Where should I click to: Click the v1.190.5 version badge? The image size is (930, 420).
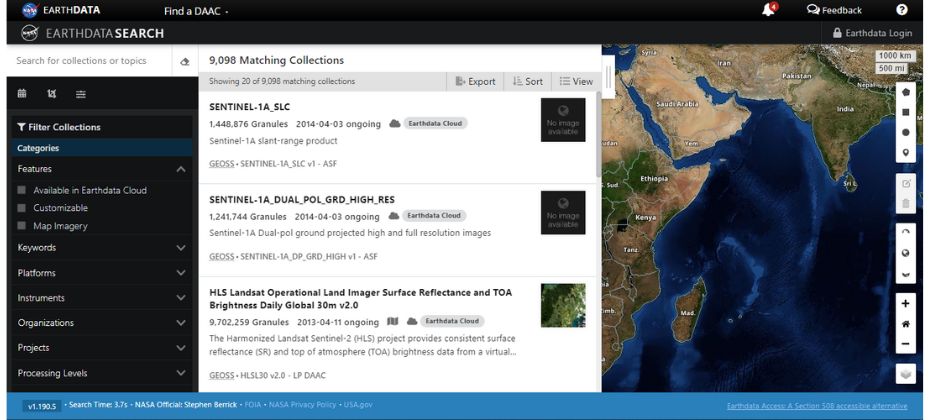[42, 406]
